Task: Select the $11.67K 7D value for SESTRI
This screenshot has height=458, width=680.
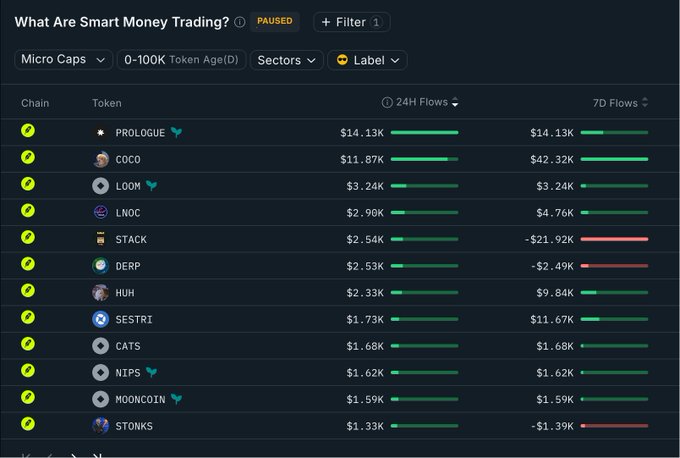Action: (x=552, y=320)
